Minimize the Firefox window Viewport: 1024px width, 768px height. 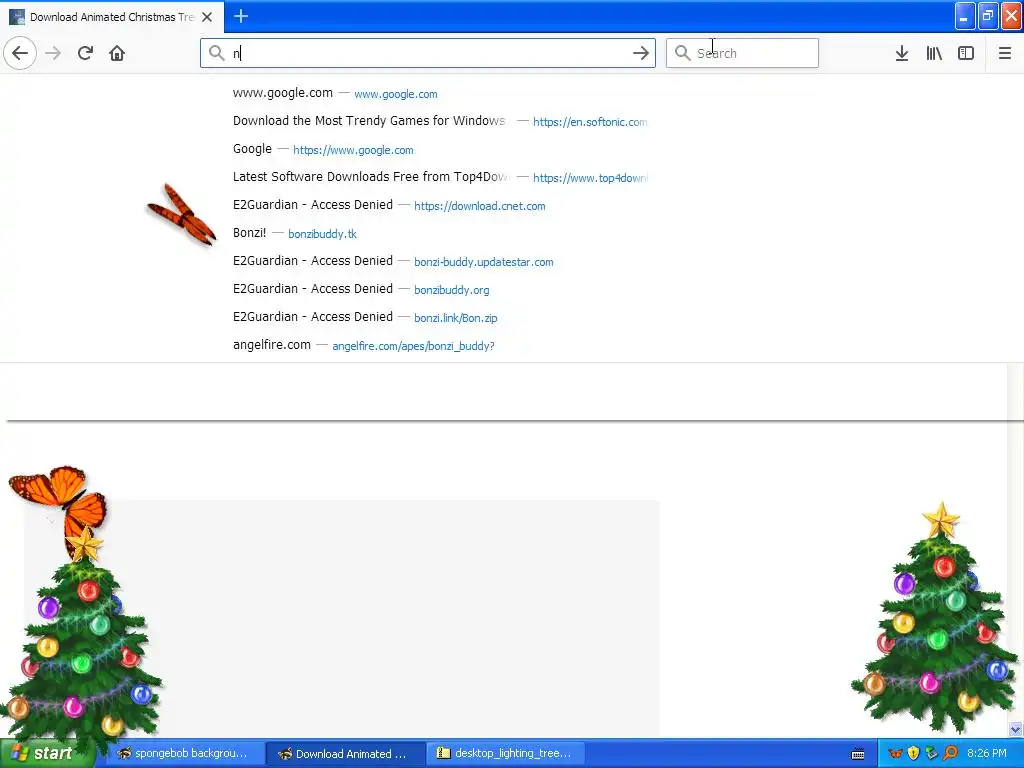click(965, 16)
